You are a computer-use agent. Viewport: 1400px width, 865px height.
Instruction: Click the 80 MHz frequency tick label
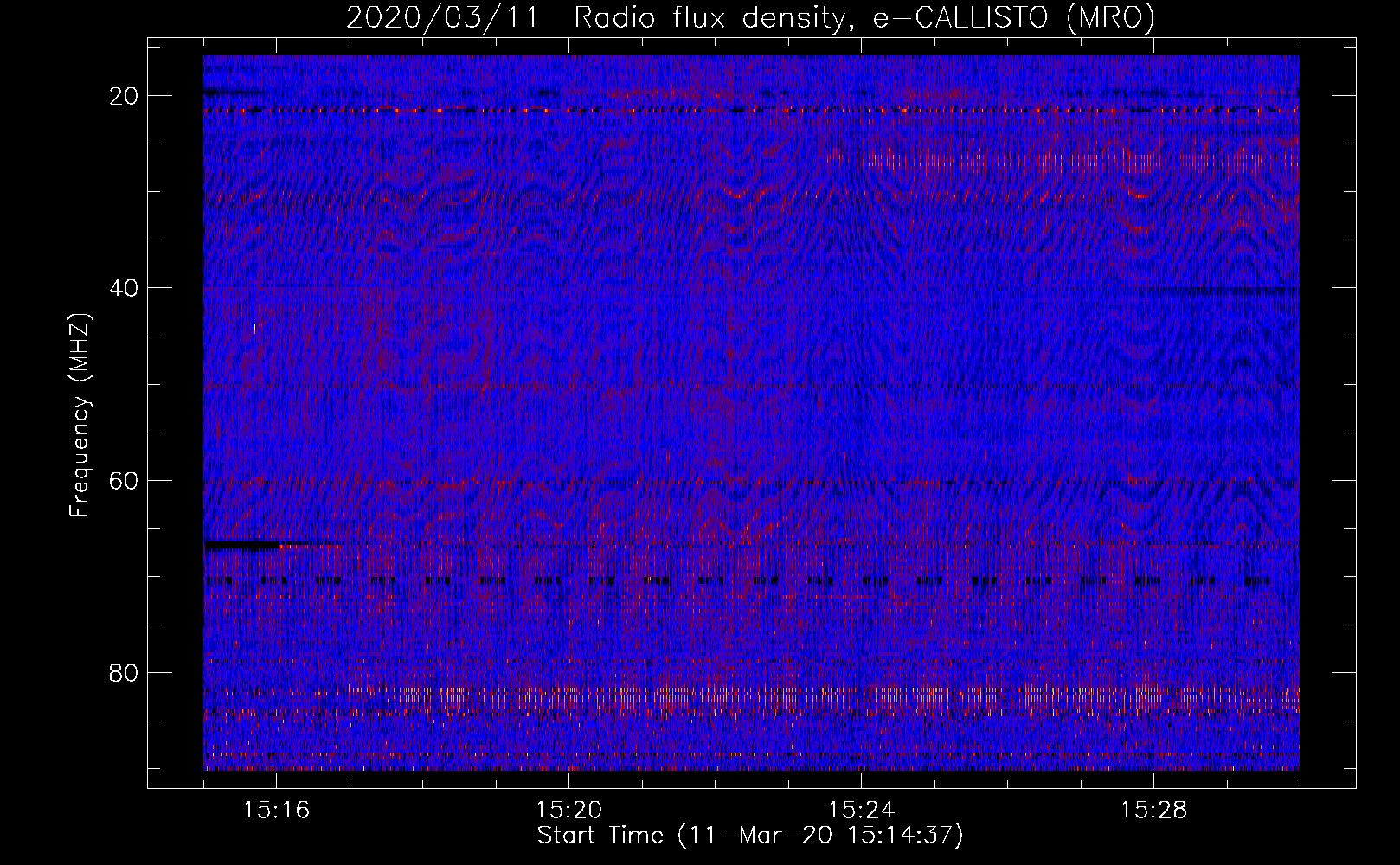pyautogui.click(x=125, y=672)
